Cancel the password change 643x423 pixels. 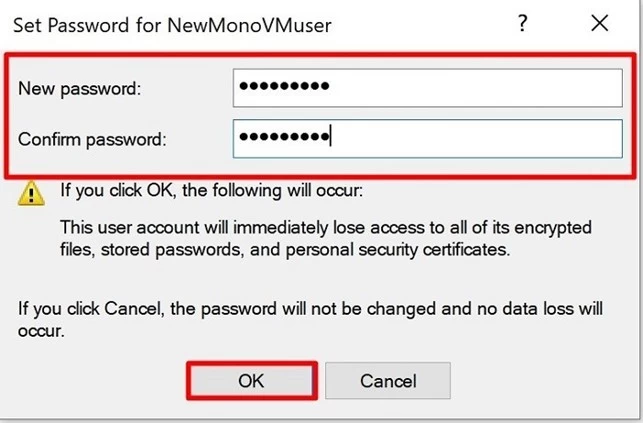click(x=388, y=380)
